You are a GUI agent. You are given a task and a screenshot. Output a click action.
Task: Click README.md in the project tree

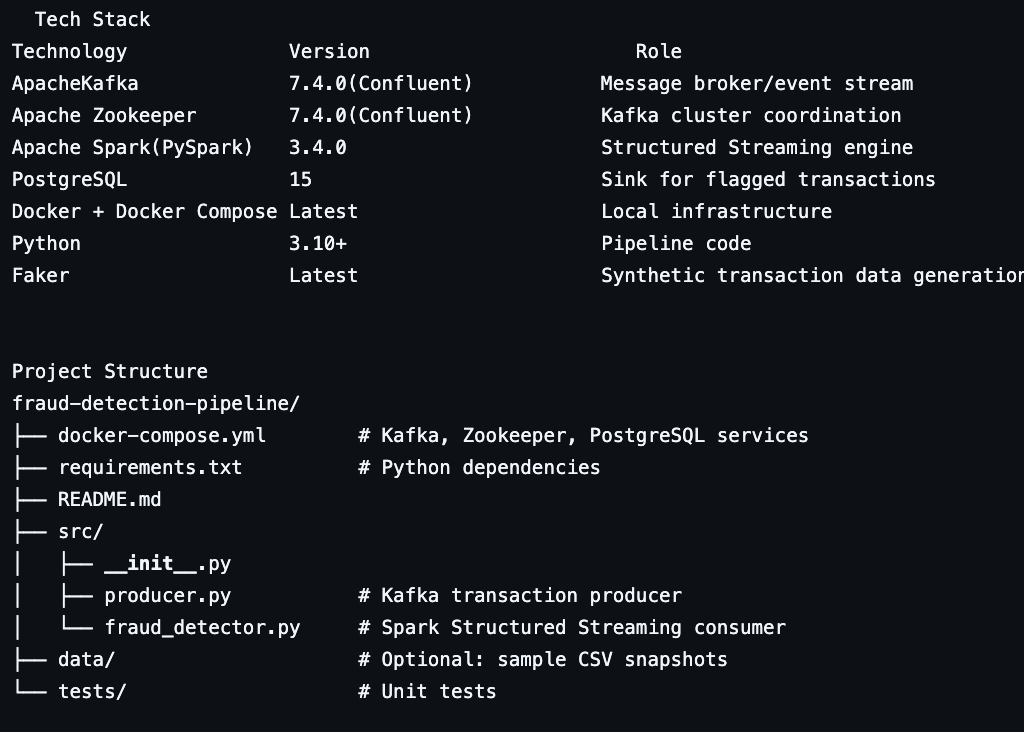(x=109, y=499)
